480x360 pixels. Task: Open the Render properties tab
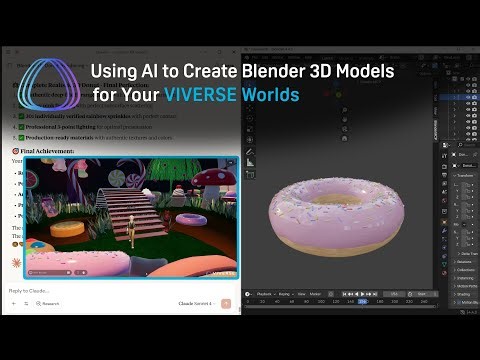point(444,167)
